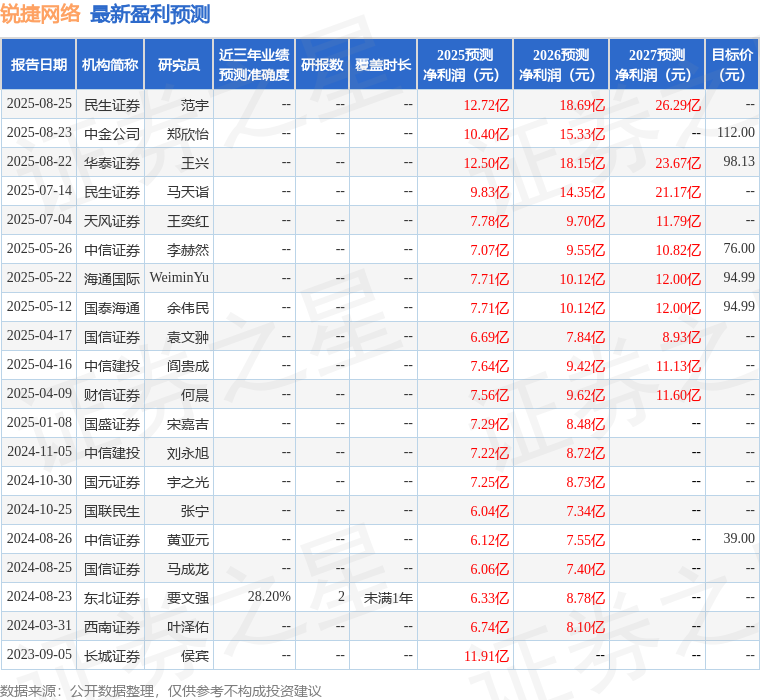Click the 未满1年 coverage duration cell
This screenshot has height=700, width=760.
point(388,597)
